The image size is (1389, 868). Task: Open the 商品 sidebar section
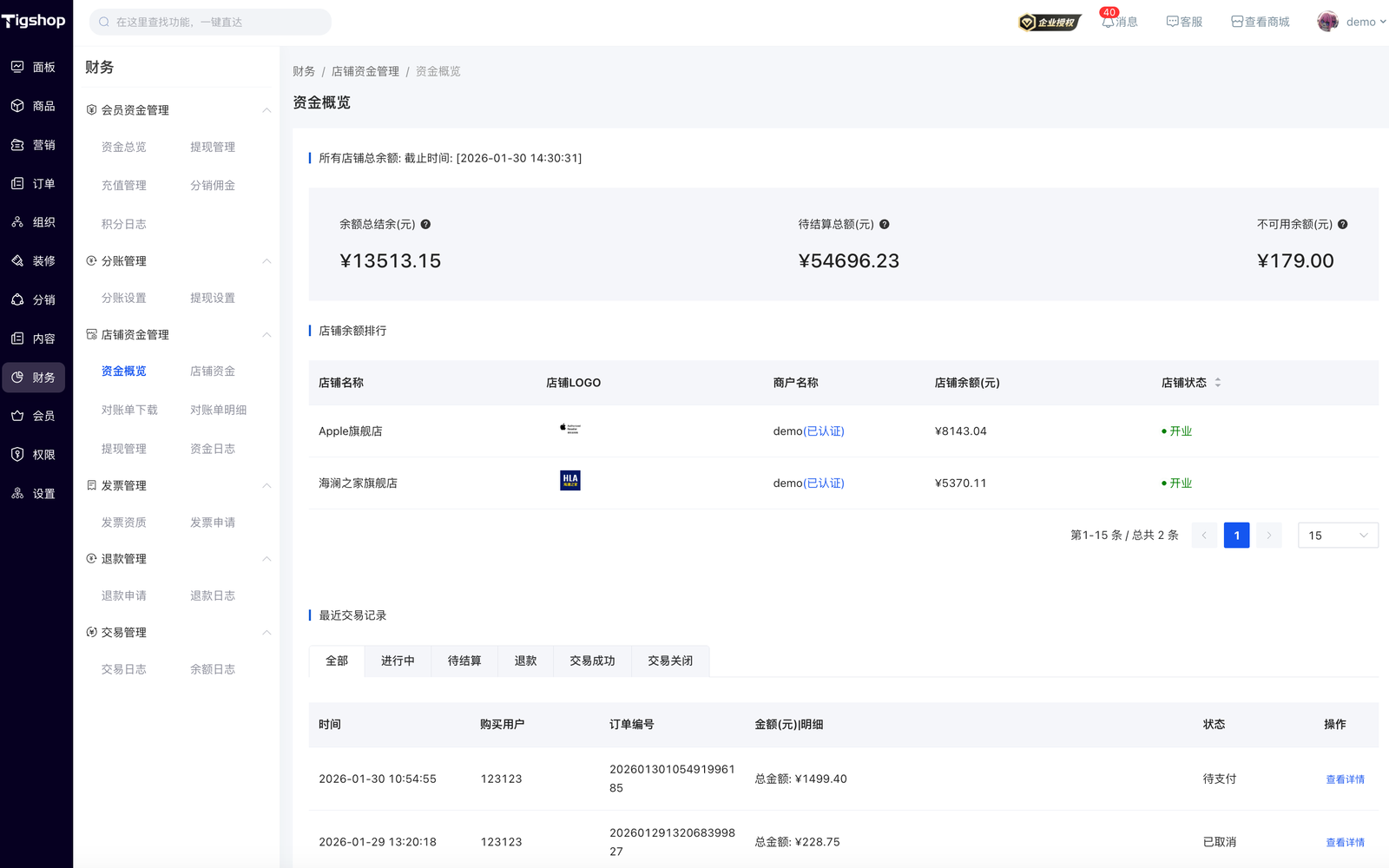click(35, 106)
